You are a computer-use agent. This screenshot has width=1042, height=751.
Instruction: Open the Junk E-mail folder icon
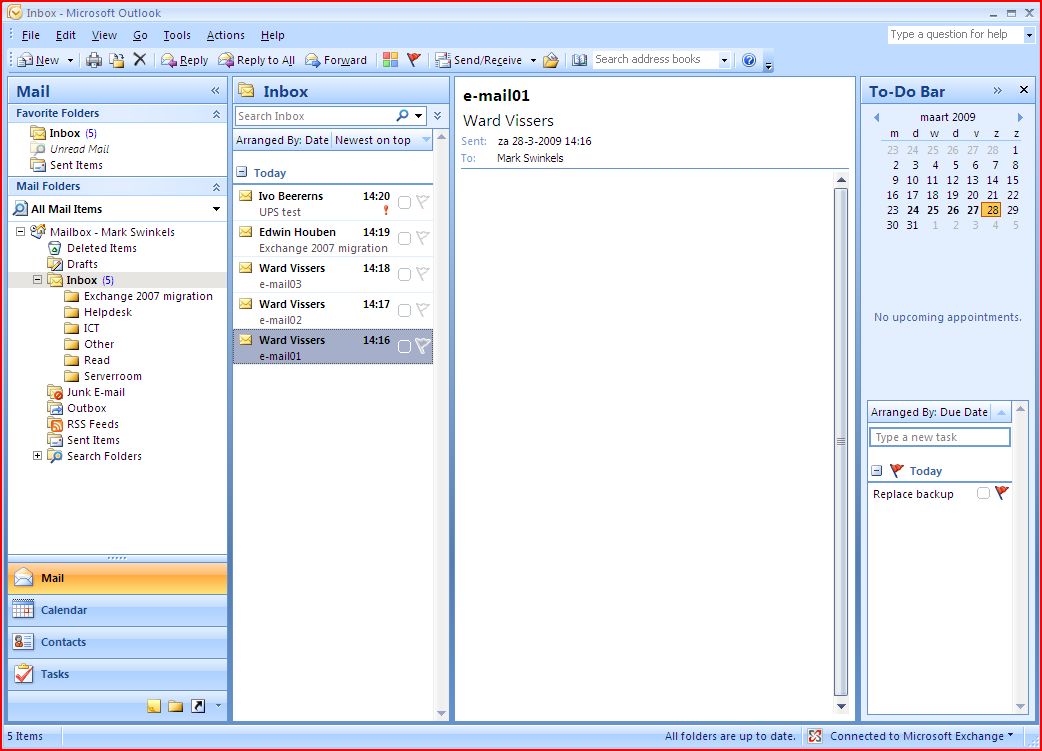(x=56, y=392)
